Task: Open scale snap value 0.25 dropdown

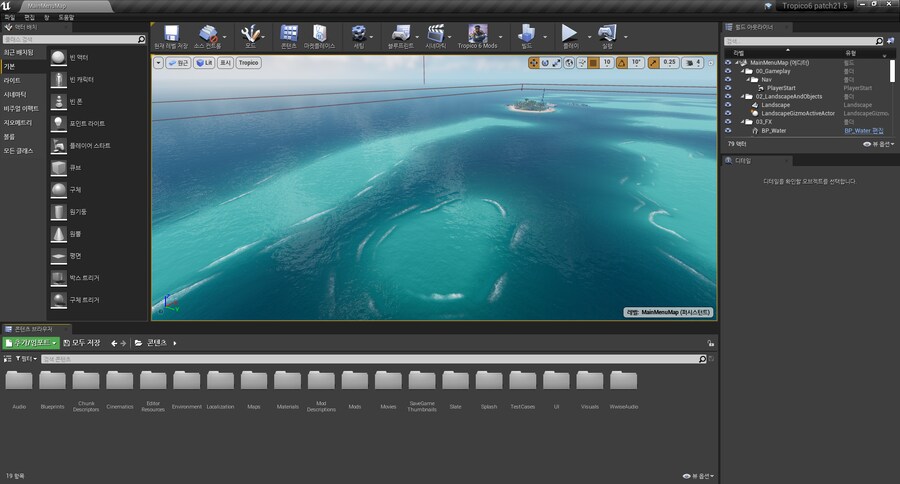Action: (x=669, y=63)
